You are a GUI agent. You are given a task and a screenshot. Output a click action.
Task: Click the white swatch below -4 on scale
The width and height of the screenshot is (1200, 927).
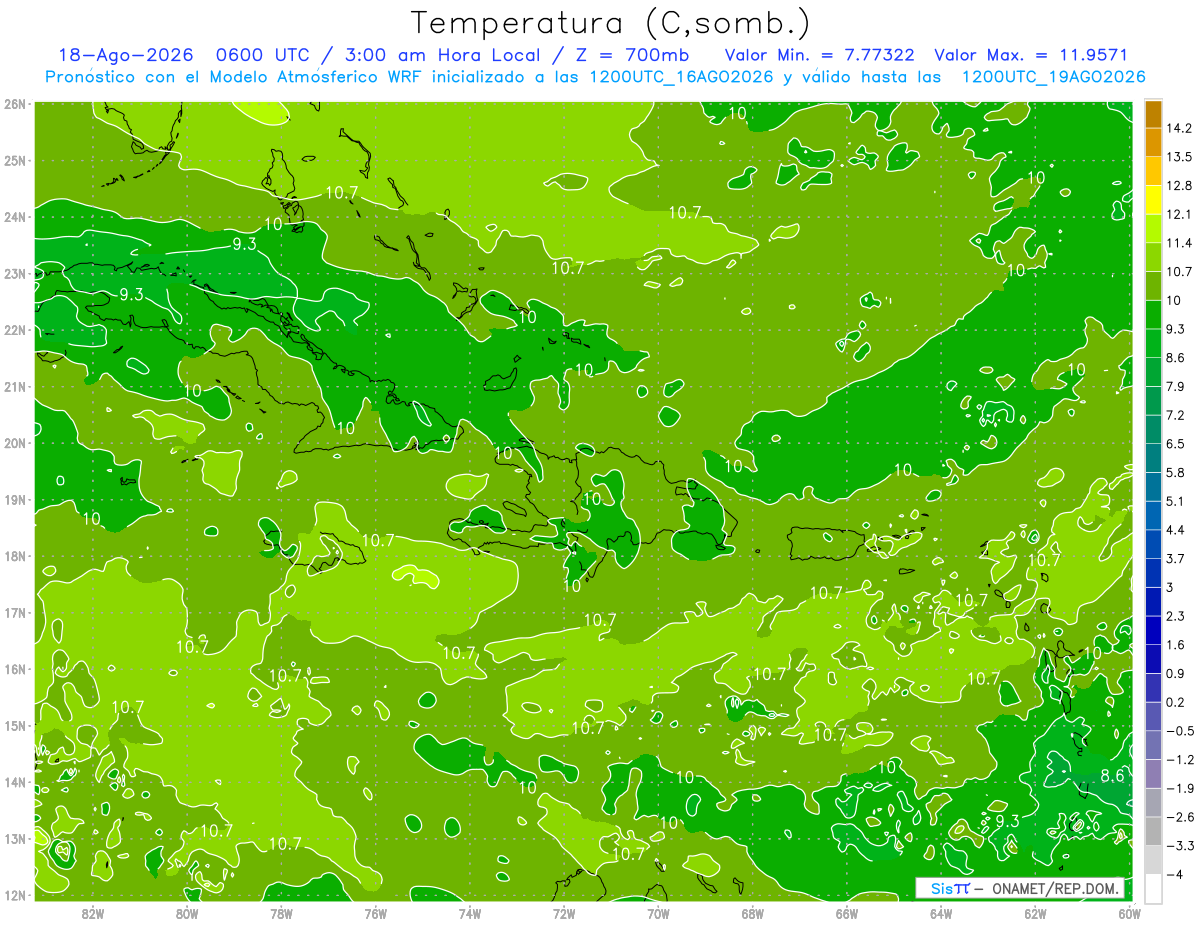click(1153, 888)
